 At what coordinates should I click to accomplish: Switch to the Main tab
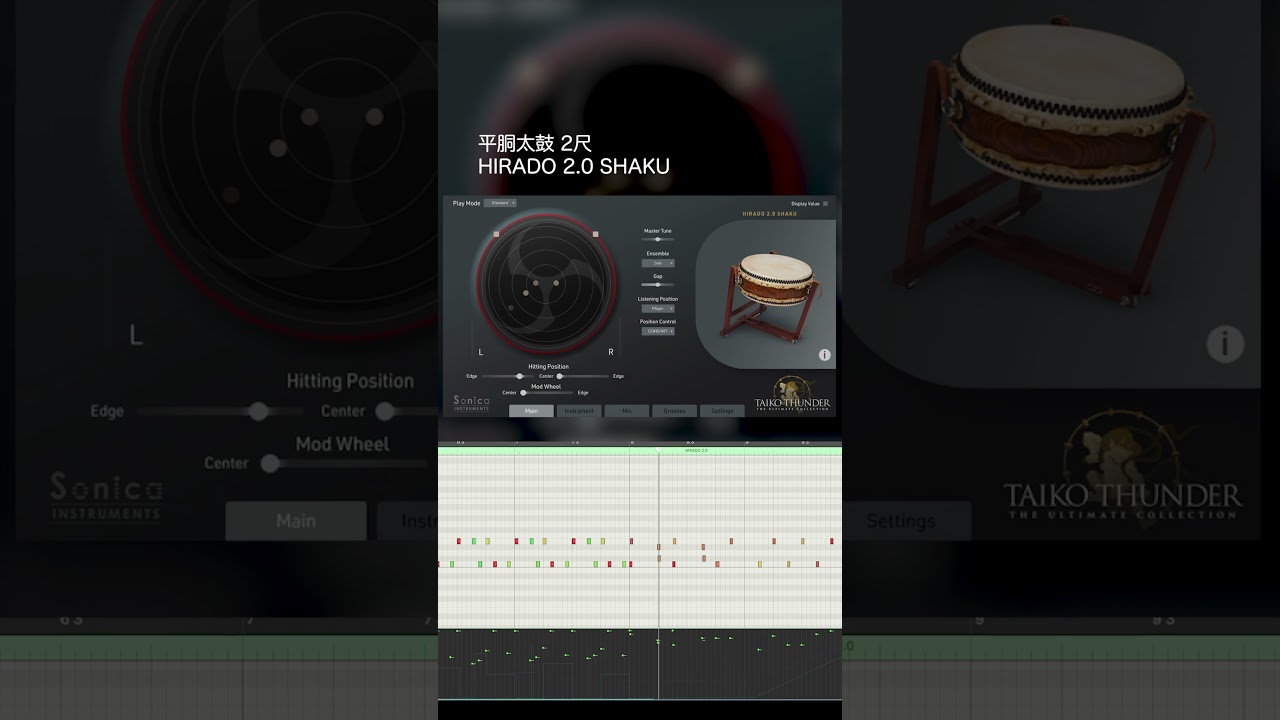[x=531, y=411]
